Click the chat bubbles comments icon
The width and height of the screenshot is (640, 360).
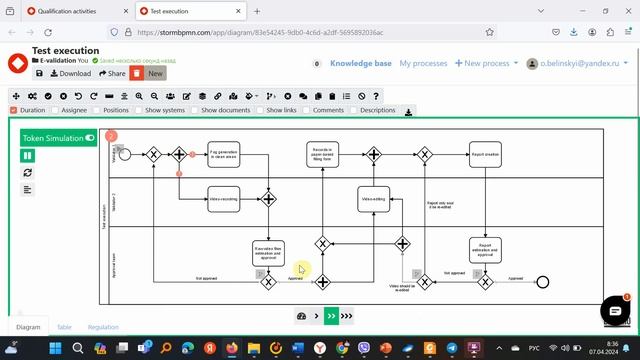coord(303,96)
